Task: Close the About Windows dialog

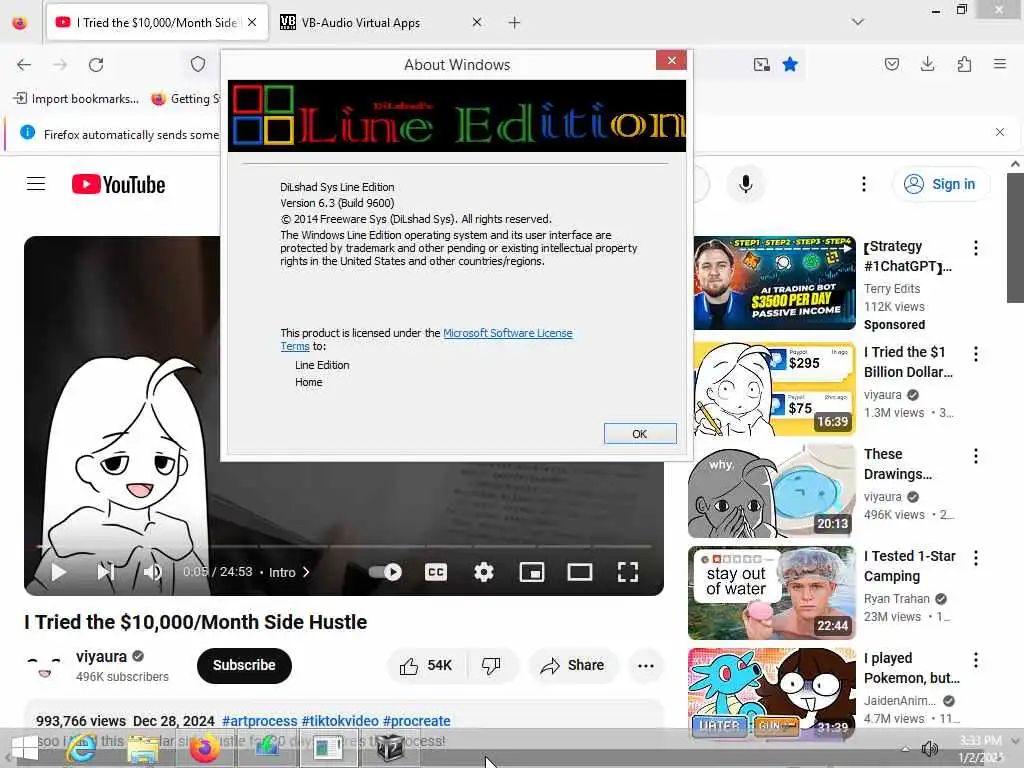Action: pyautogui.click(x=671, y=61)
